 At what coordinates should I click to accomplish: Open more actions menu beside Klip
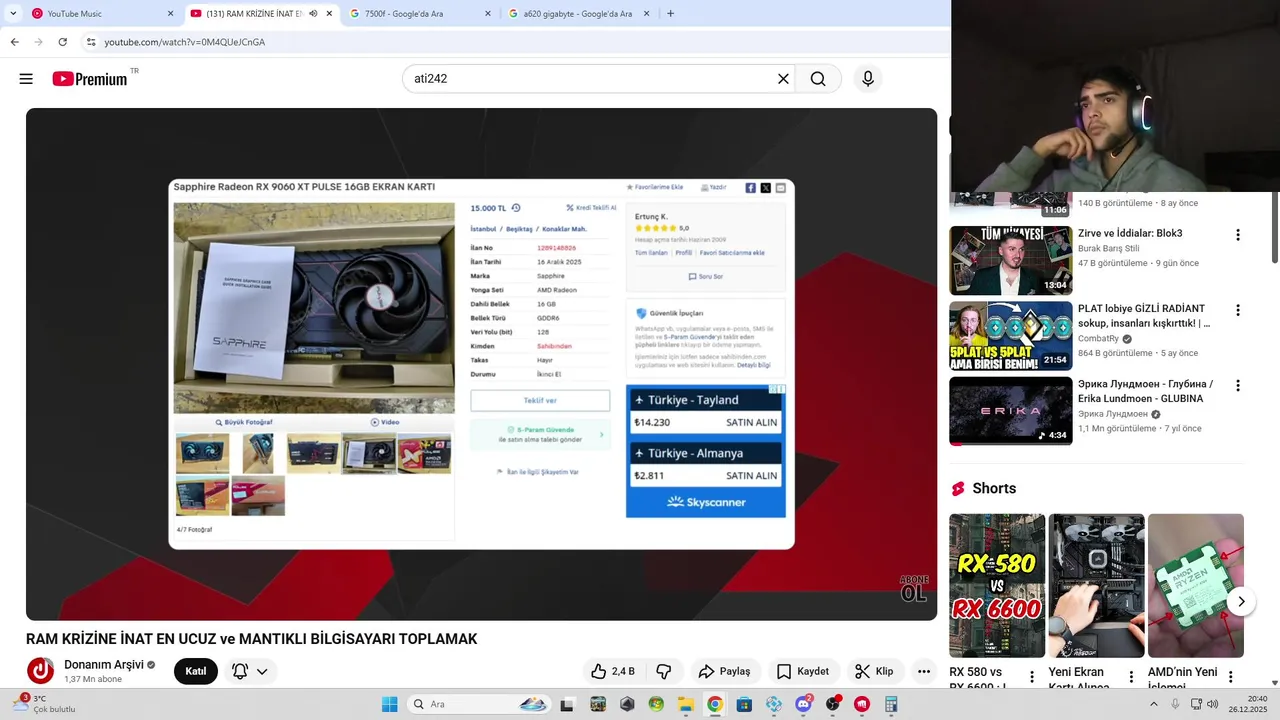coord(924,671)
